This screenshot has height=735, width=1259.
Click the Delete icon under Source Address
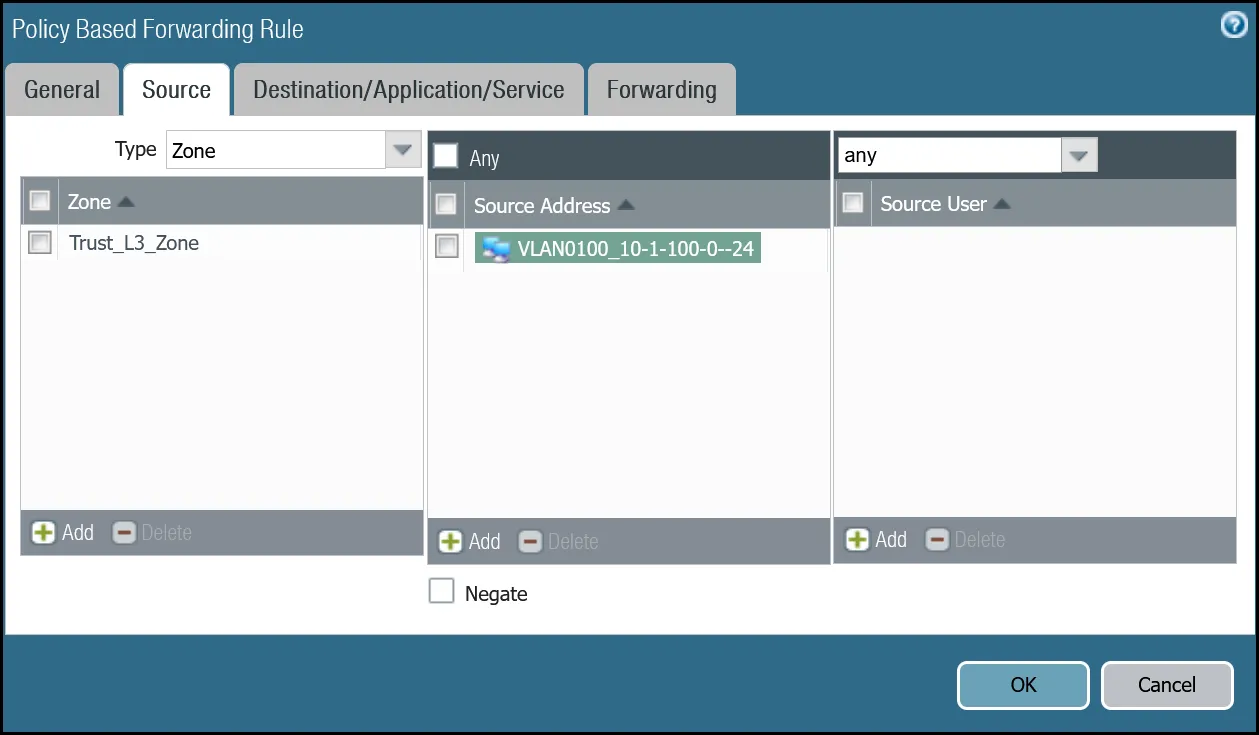tap(530, 541)
